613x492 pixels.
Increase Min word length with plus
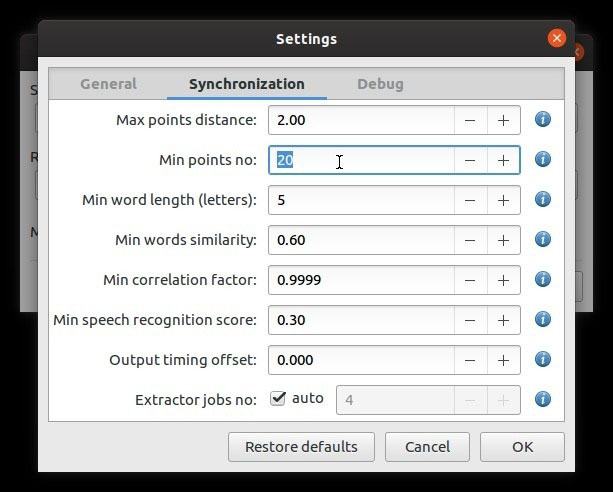point(504,200)
